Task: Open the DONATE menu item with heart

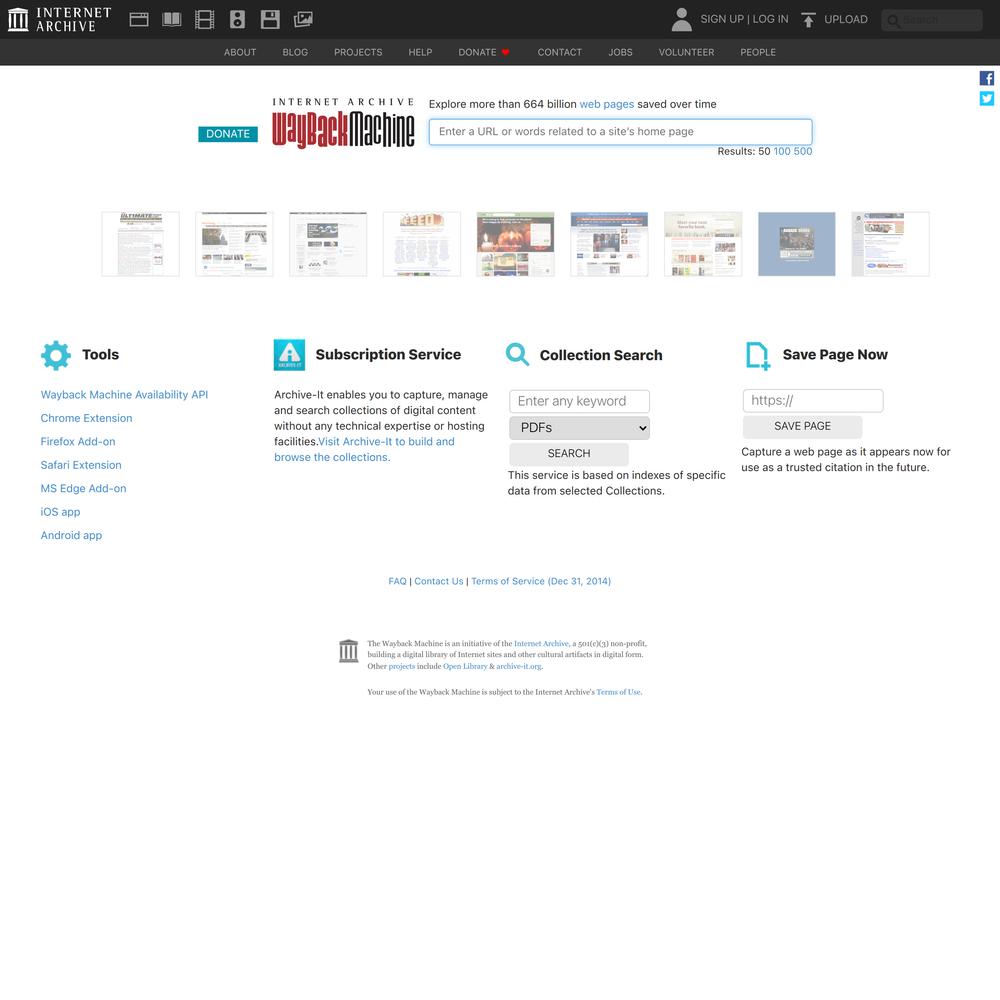Action: [484, 52]
